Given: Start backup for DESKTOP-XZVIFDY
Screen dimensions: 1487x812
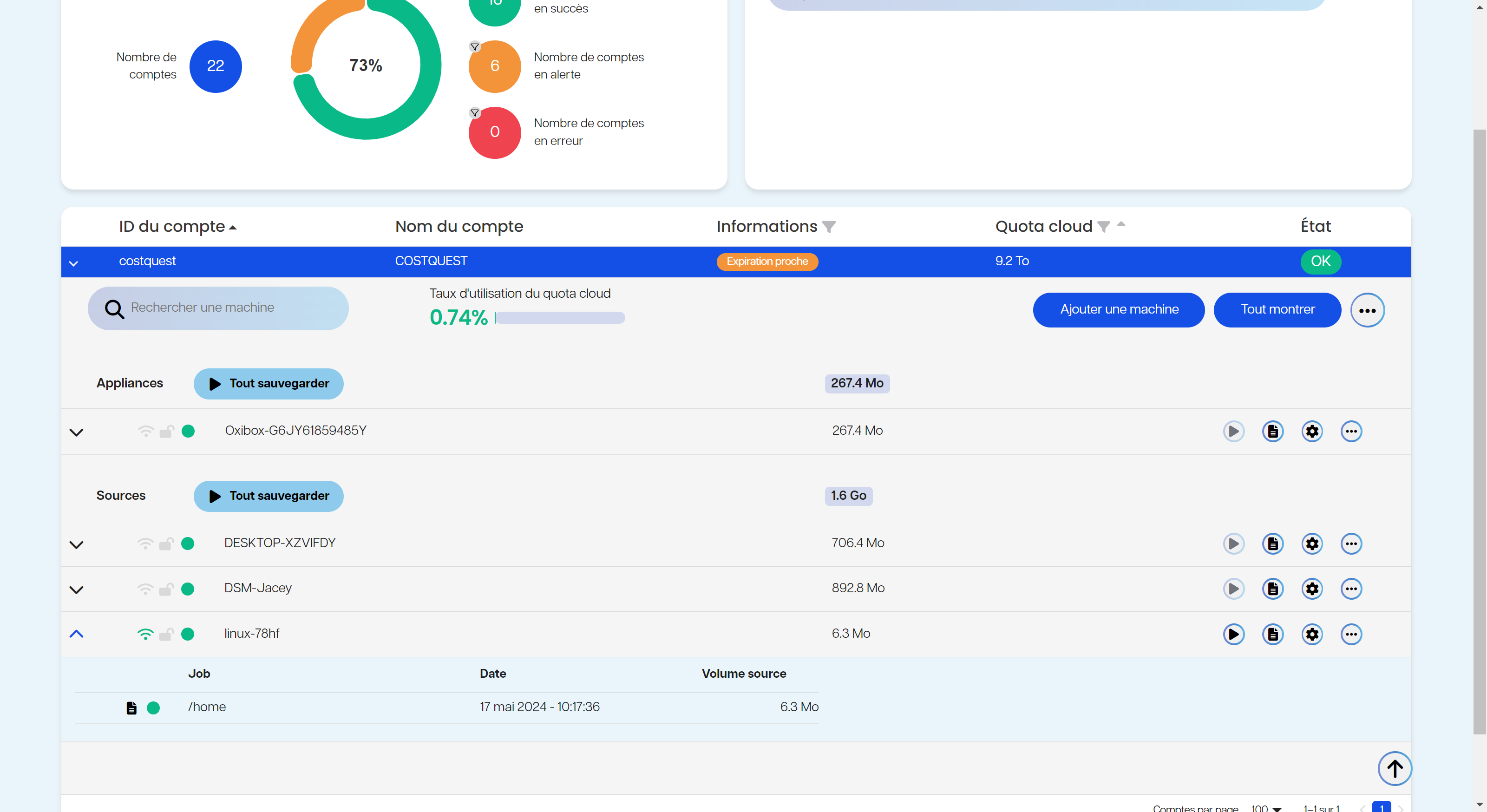Looking at the screenshot, I should pyautogui.click(x=1233, y=544).
